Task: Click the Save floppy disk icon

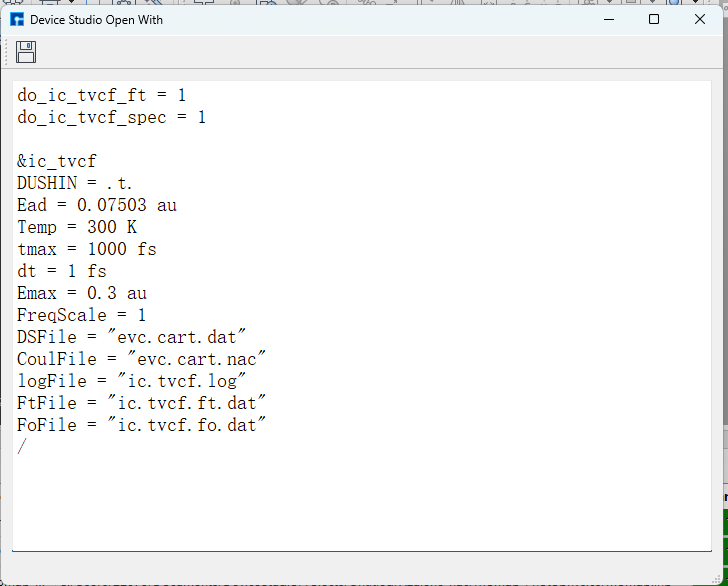Action: pos(26,53)
